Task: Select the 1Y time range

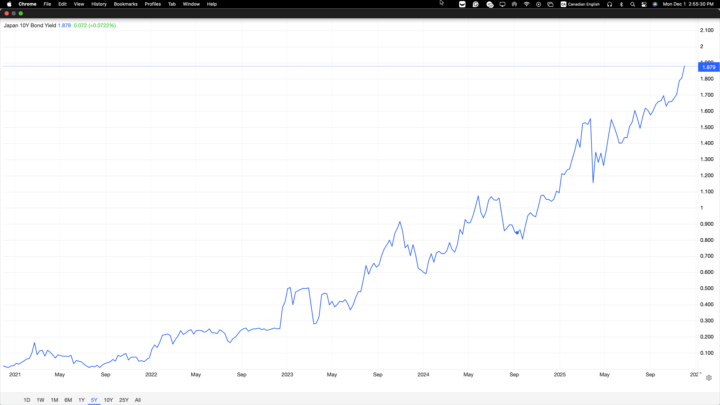Action: coord(81,400)
